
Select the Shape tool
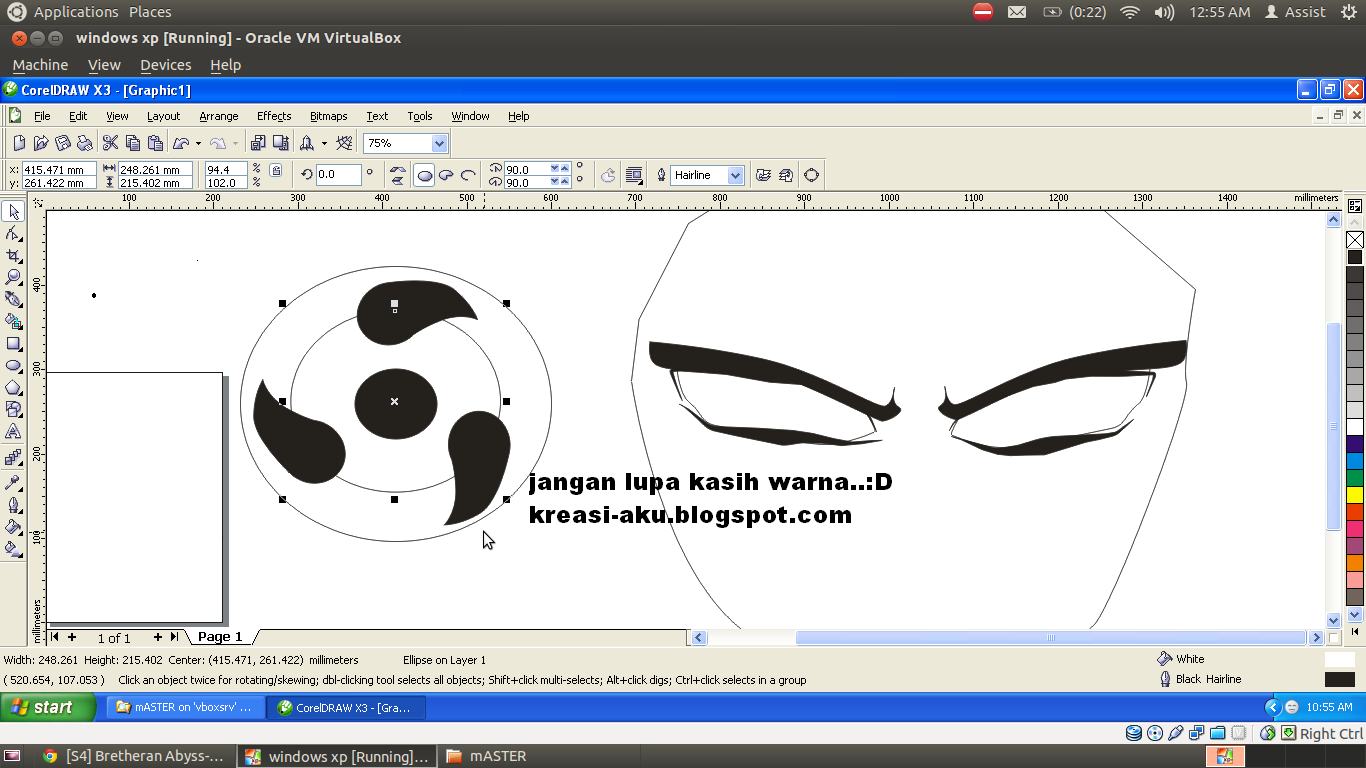(x=13, y=233)
